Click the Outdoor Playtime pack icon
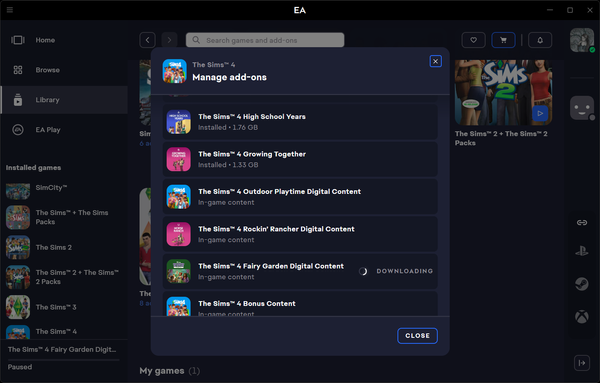The height and width of the screenshot is (383, 600). pyautogui.click(x=179, y=197)
